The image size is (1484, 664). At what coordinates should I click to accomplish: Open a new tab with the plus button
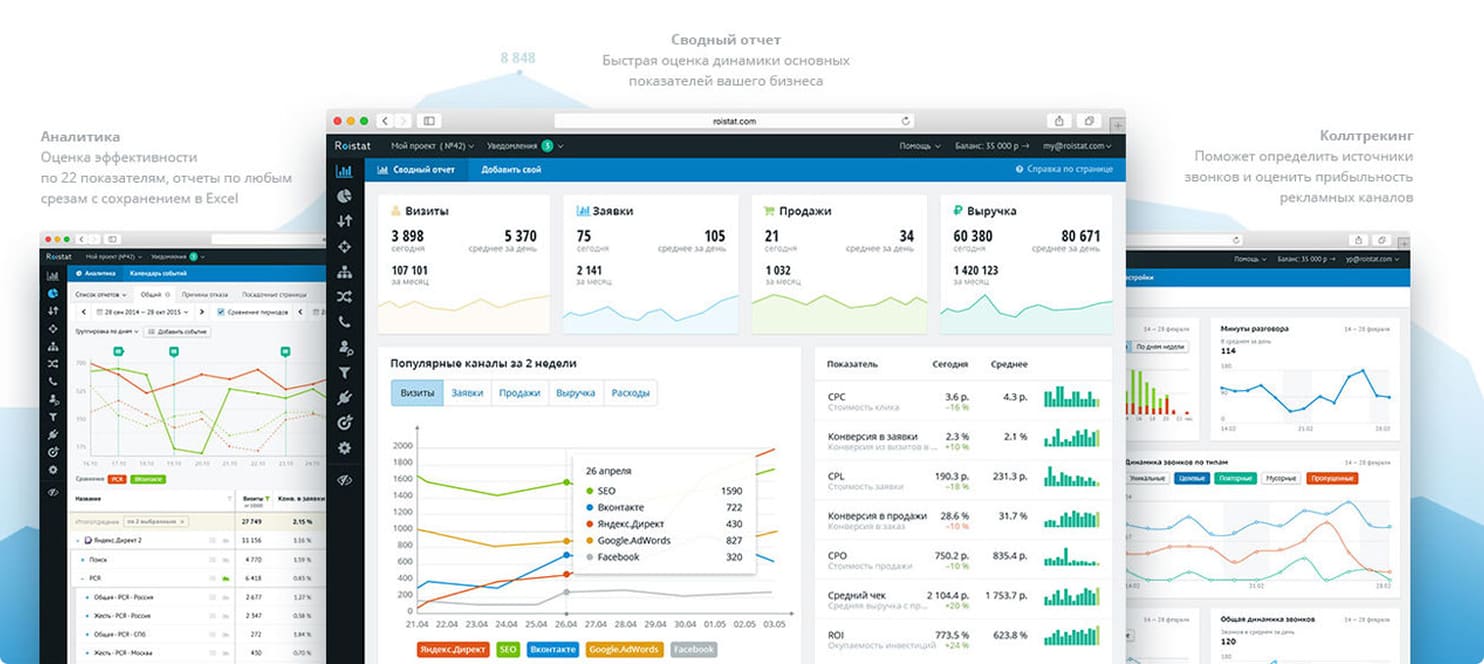1118,124
